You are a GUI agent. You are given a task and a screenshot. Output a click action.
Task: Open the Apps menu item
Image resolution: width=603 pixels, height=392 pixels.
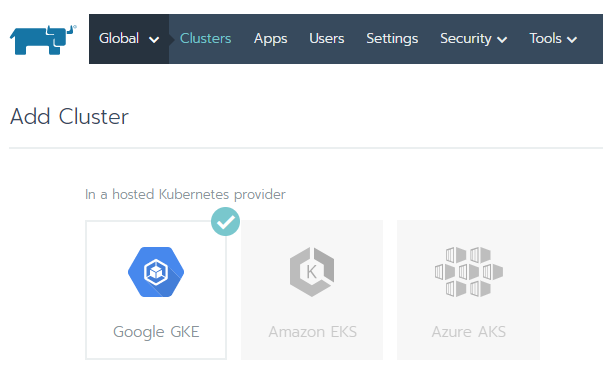(x=270, y=39)
